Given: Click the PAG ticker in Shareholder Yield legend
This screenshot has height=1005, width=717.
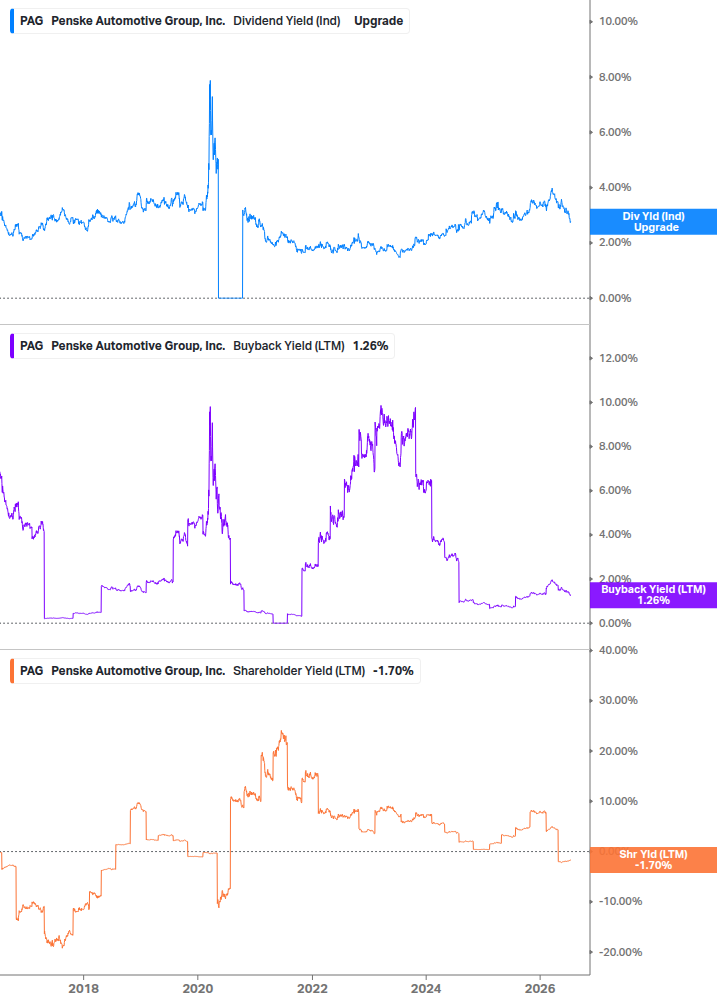Looking at the screenshot, I should (x=31, y=670).
